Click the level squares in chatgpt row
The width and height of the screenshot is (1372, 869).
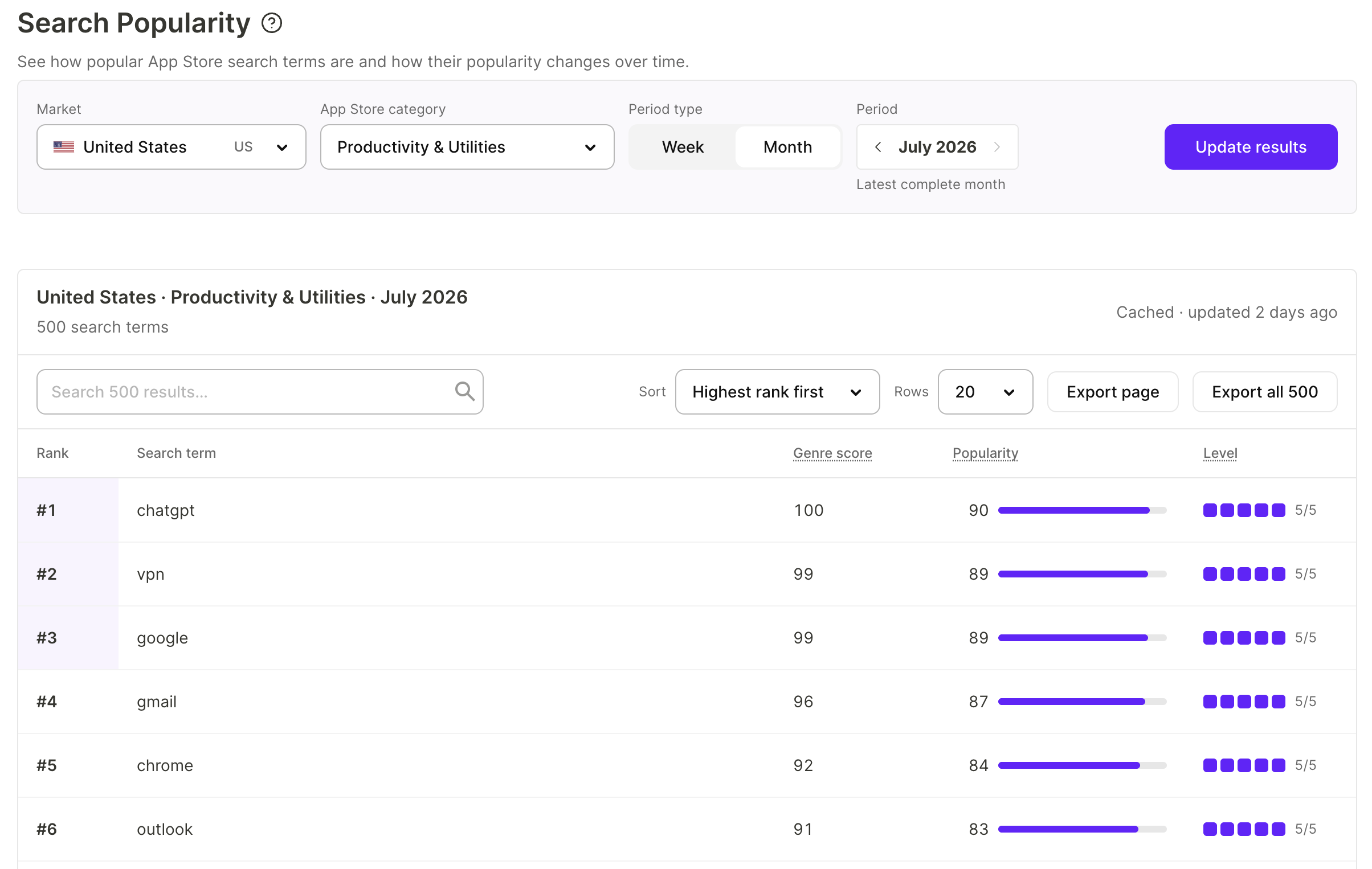coord(1244,510)
